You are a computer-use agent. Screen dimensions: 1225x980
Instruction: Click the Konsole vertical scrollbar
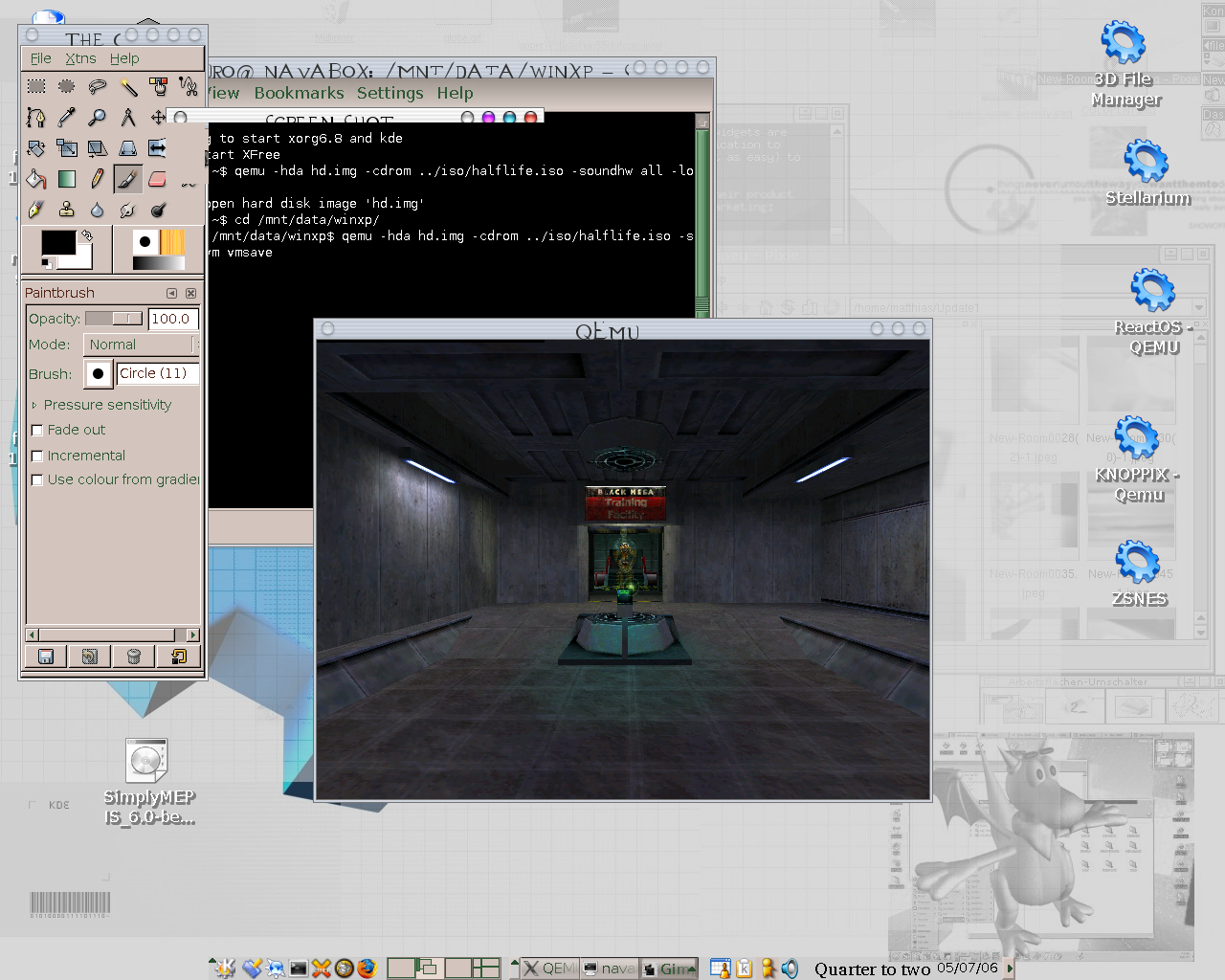click(702, 214)
